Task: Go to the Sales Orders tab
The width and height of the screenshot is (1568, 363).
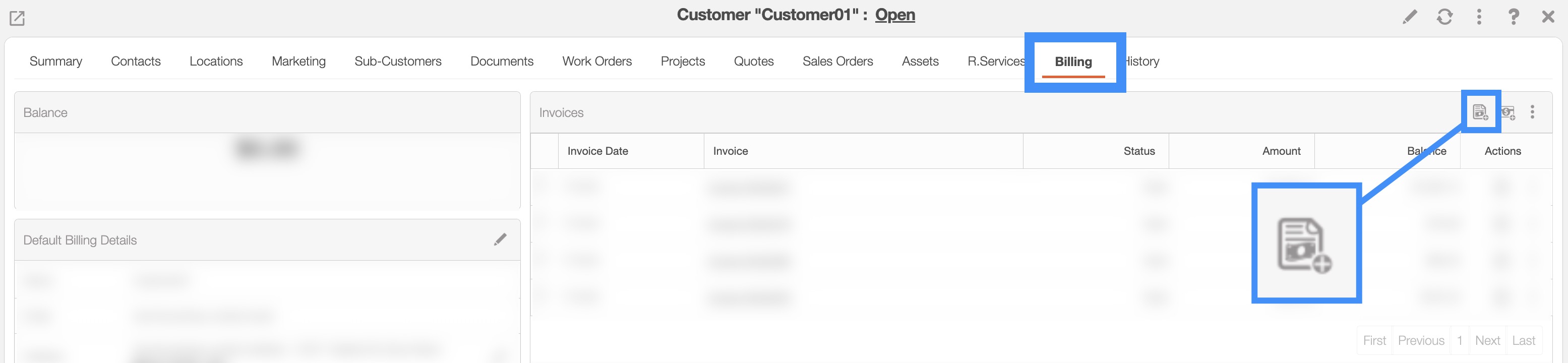Action: tap(837, 61)
